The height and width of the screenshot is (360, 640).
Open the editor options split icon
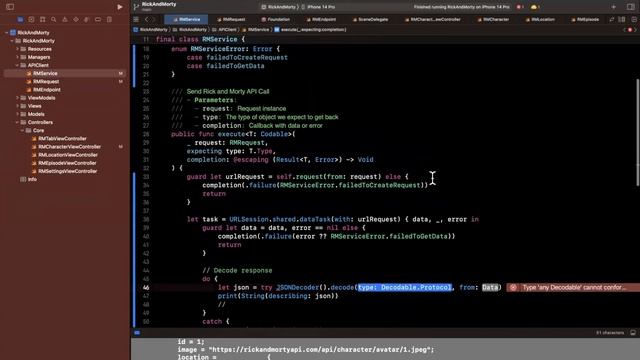622,19
